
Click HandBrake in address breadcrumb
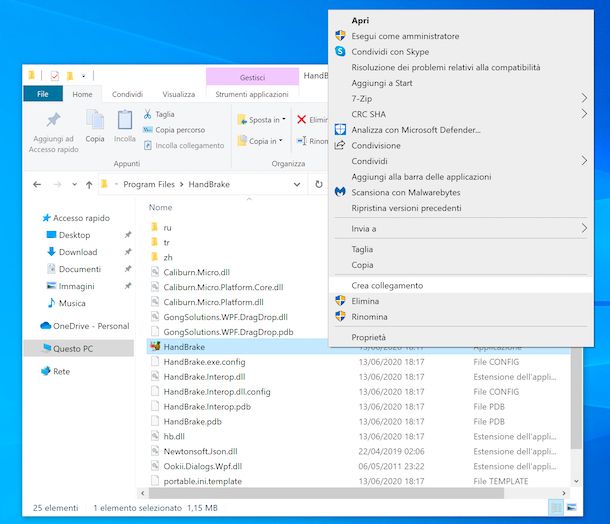coord(209,184)
